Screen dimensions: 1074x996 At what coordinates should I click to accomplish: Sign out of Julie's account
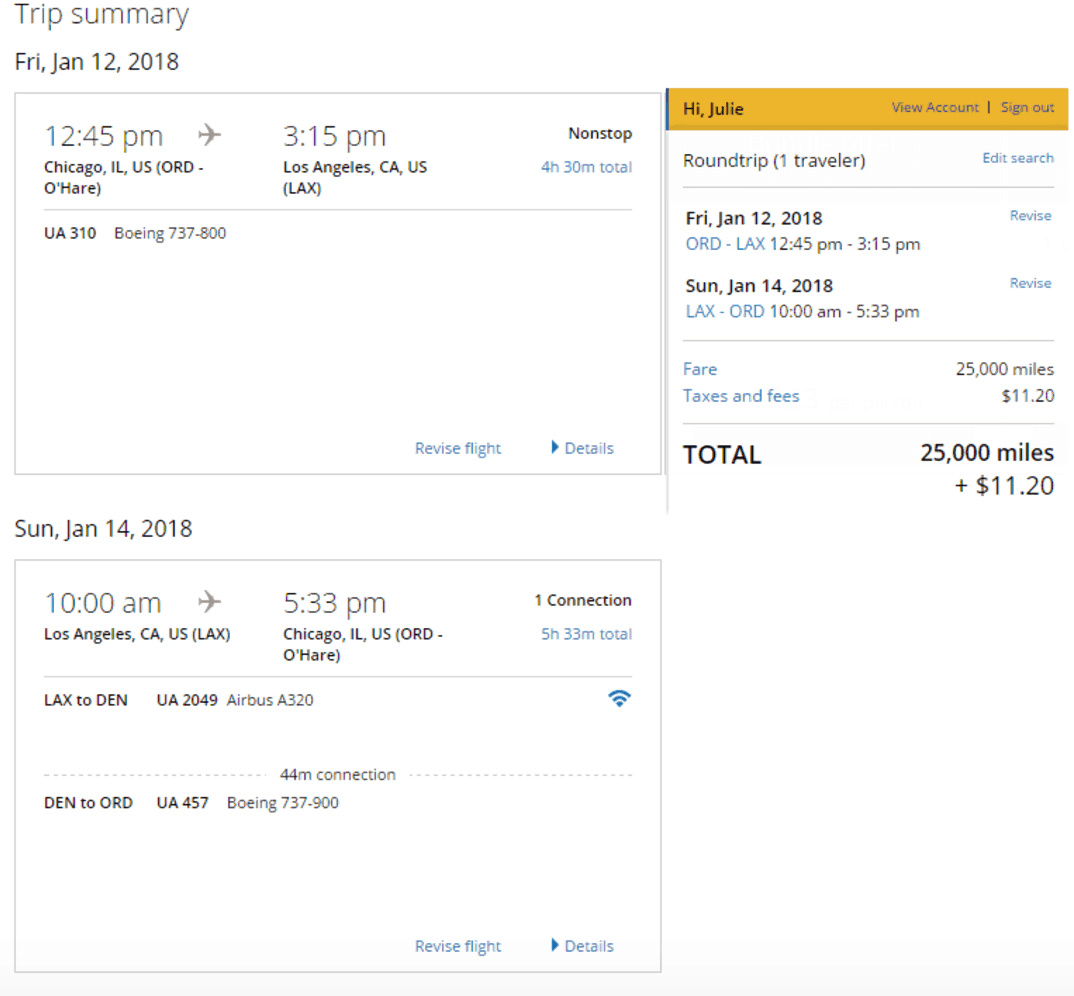tap(1027, 107)
